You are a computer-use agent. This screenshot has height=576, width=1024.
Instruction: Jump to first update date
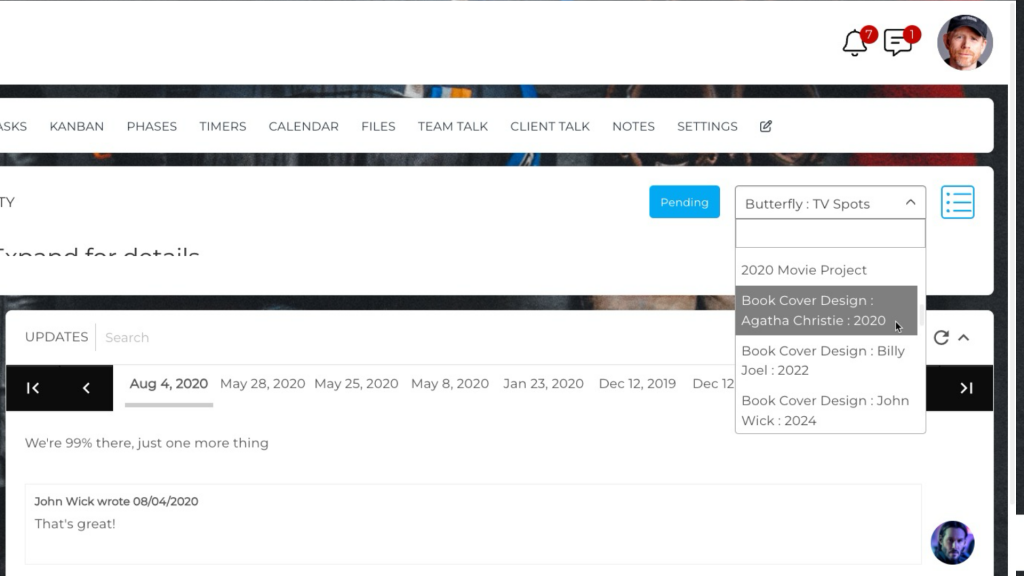[33, 388]
